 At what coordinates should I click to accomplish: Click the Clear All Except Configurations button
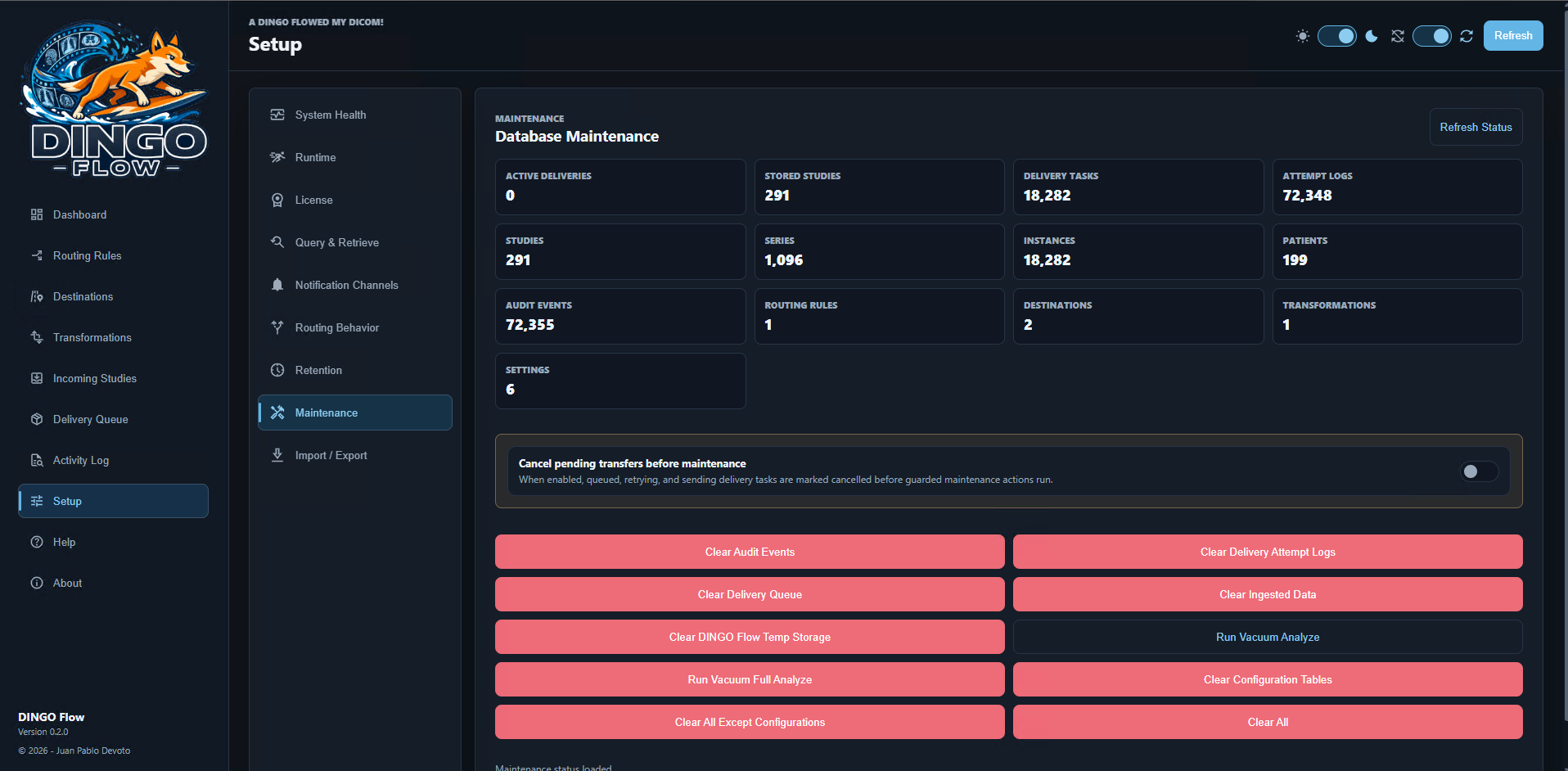pyautogui.click(x=750, y=722)
